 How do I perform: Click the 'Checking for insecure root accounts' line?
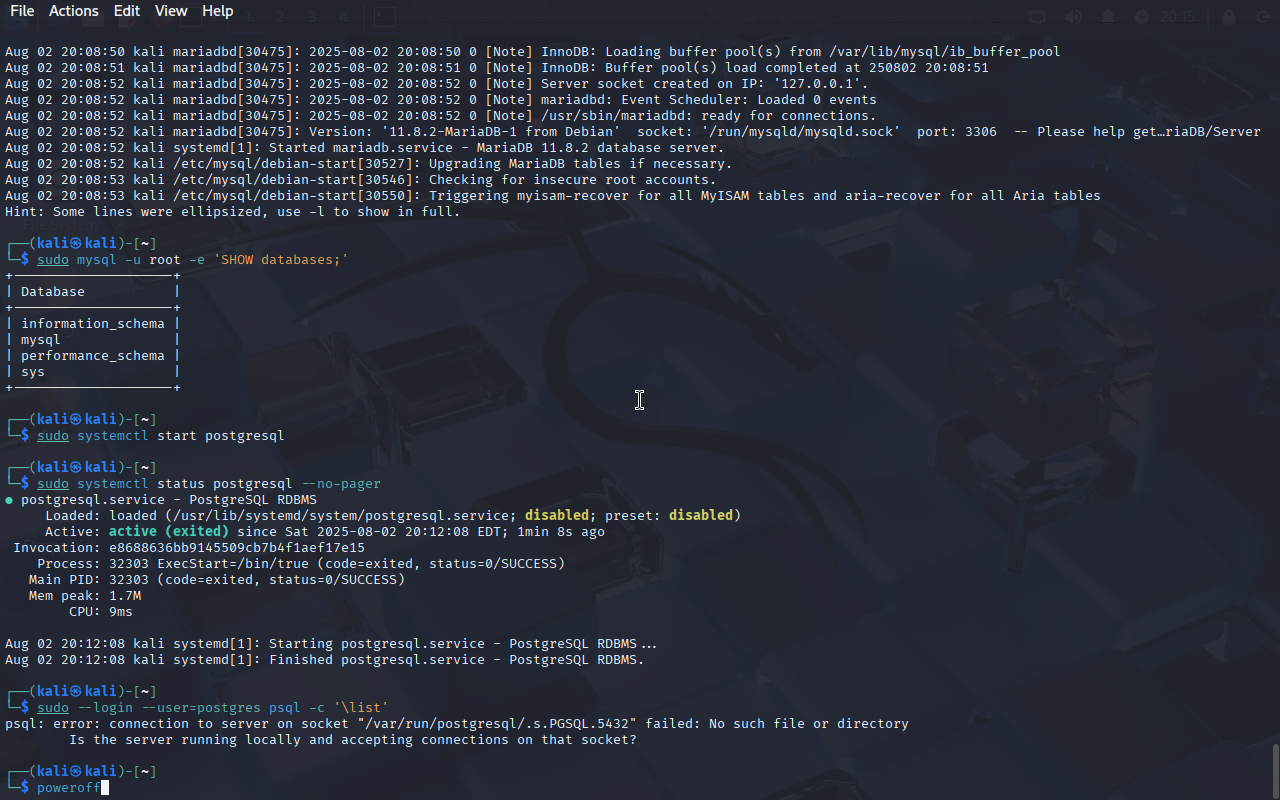(361, 180)
